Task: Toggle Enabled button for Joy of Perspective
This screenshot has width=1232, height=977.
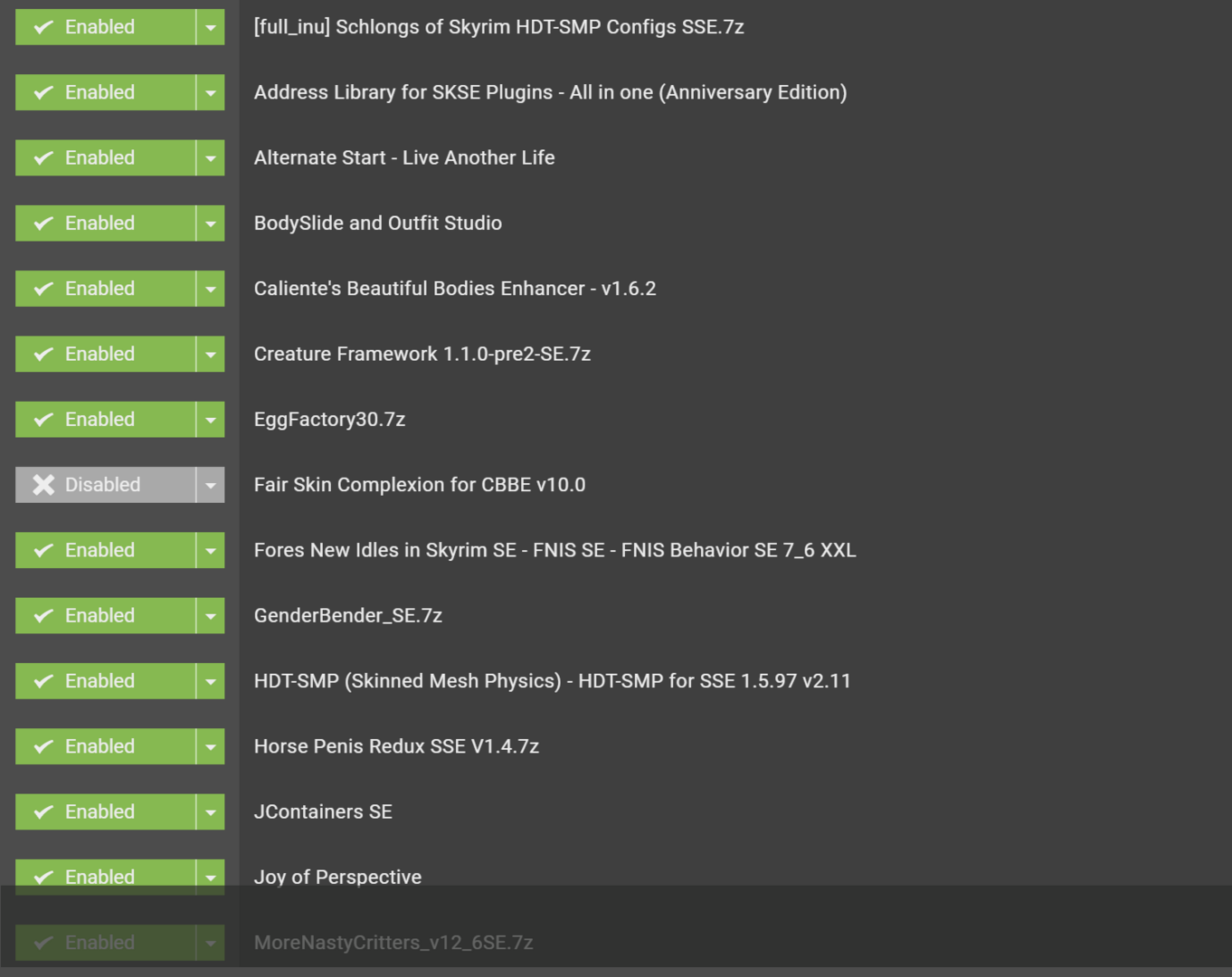Action: tap(105, 877)
